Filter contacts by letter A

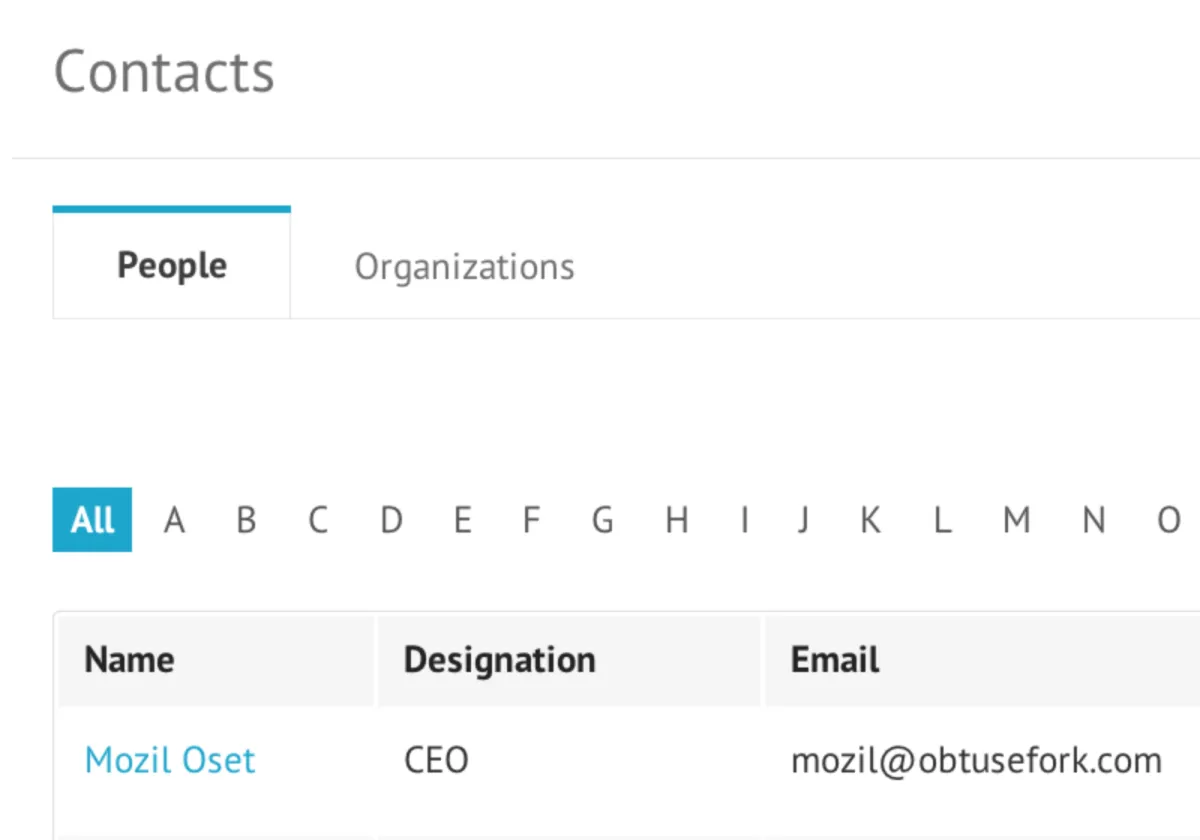175,520
